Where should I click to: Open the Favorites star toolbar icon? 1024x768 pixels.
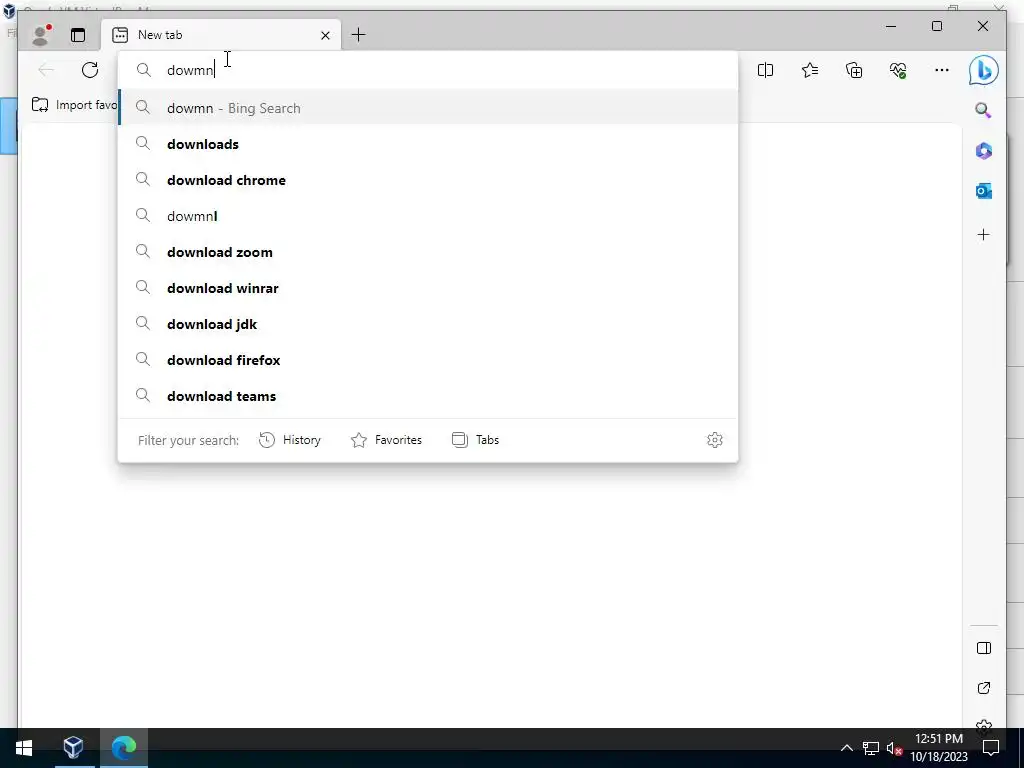tap(810, 70)
